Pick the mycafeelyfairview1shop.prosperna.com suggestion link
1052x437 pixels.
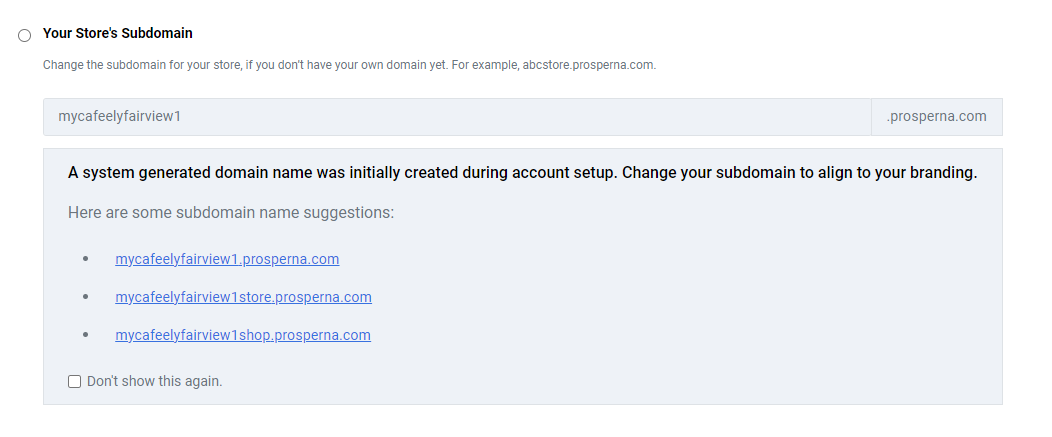[x=243, y=335]
